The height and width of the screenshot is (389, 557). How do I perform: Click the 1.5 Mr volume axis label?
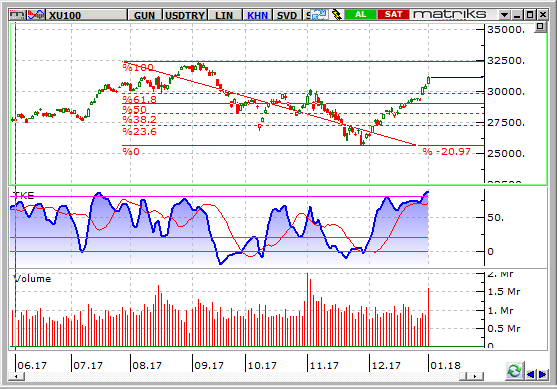coord(504,292)
